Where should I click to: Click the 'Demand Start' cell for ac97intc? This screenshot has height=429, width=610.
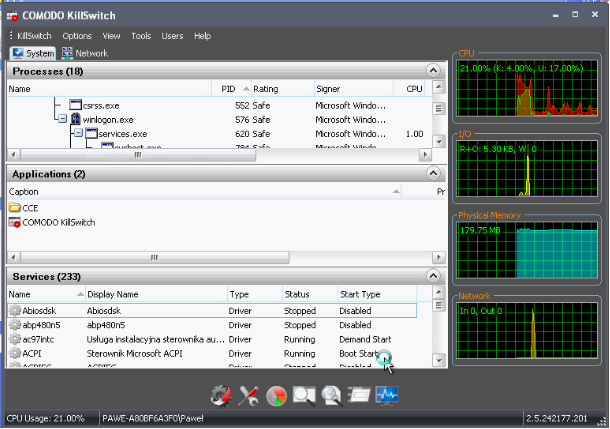[x=365, y=339]
